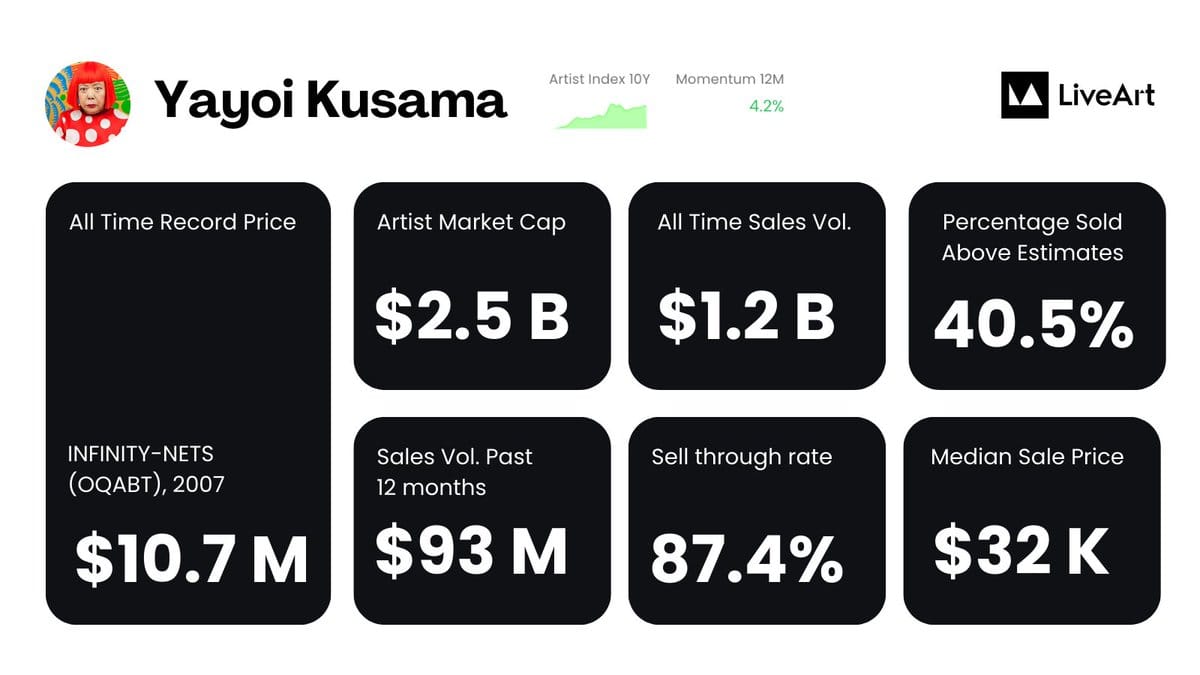Click the green Artist Index 10Y sparkline

(x=601, y=116)
